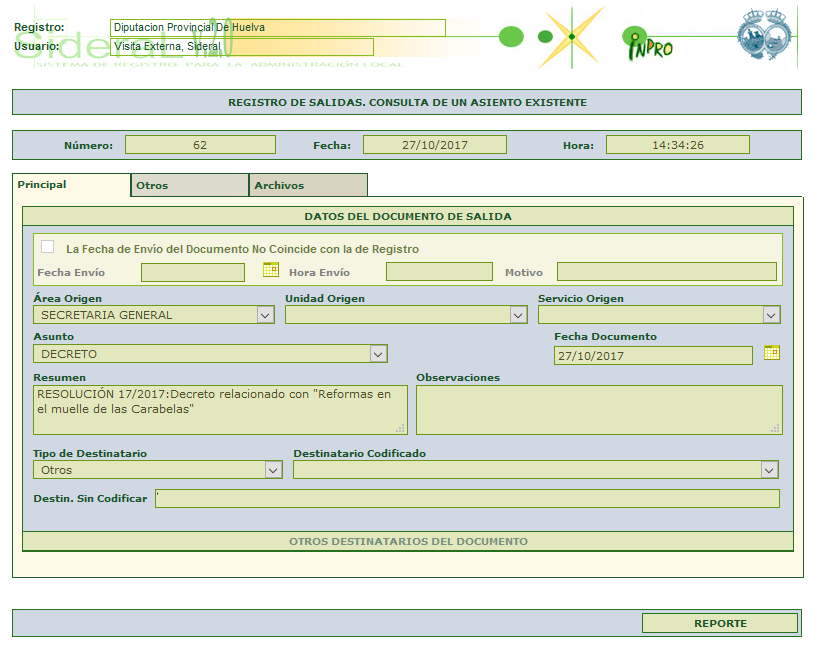Screen dimensions: 815x646
Task: Click the Fecha Documento date field
Action: pyautogui.click(x=653, y=356)
